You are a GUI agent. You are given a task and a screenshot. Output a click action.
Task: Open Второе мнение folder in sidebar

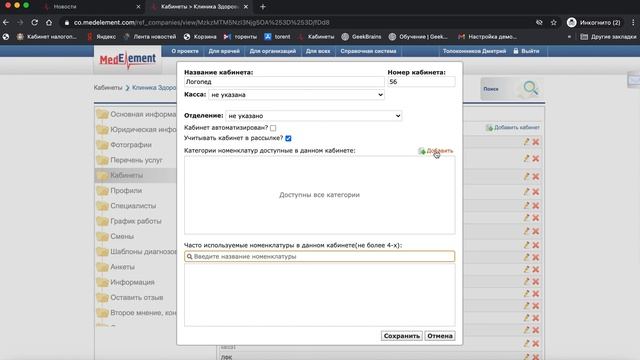pyautogui.click(x=137, y=313)
